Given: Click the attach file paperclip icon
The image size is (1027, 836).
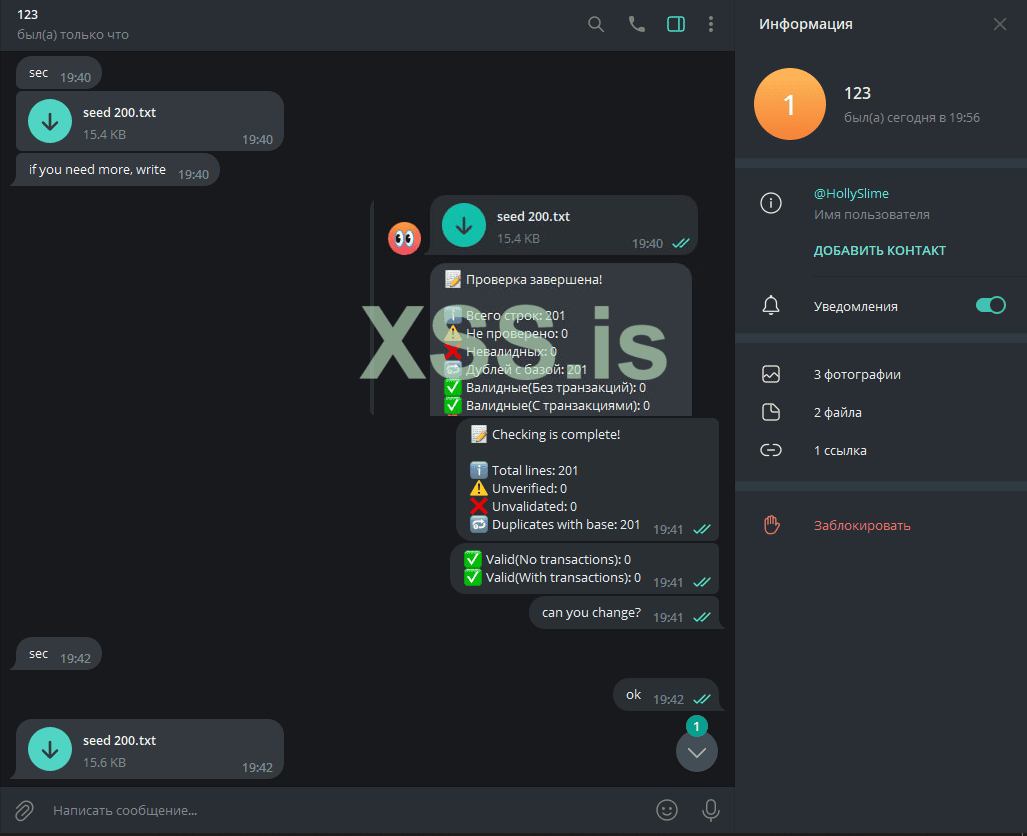Looking at the screenshot, I should point(24,810).
